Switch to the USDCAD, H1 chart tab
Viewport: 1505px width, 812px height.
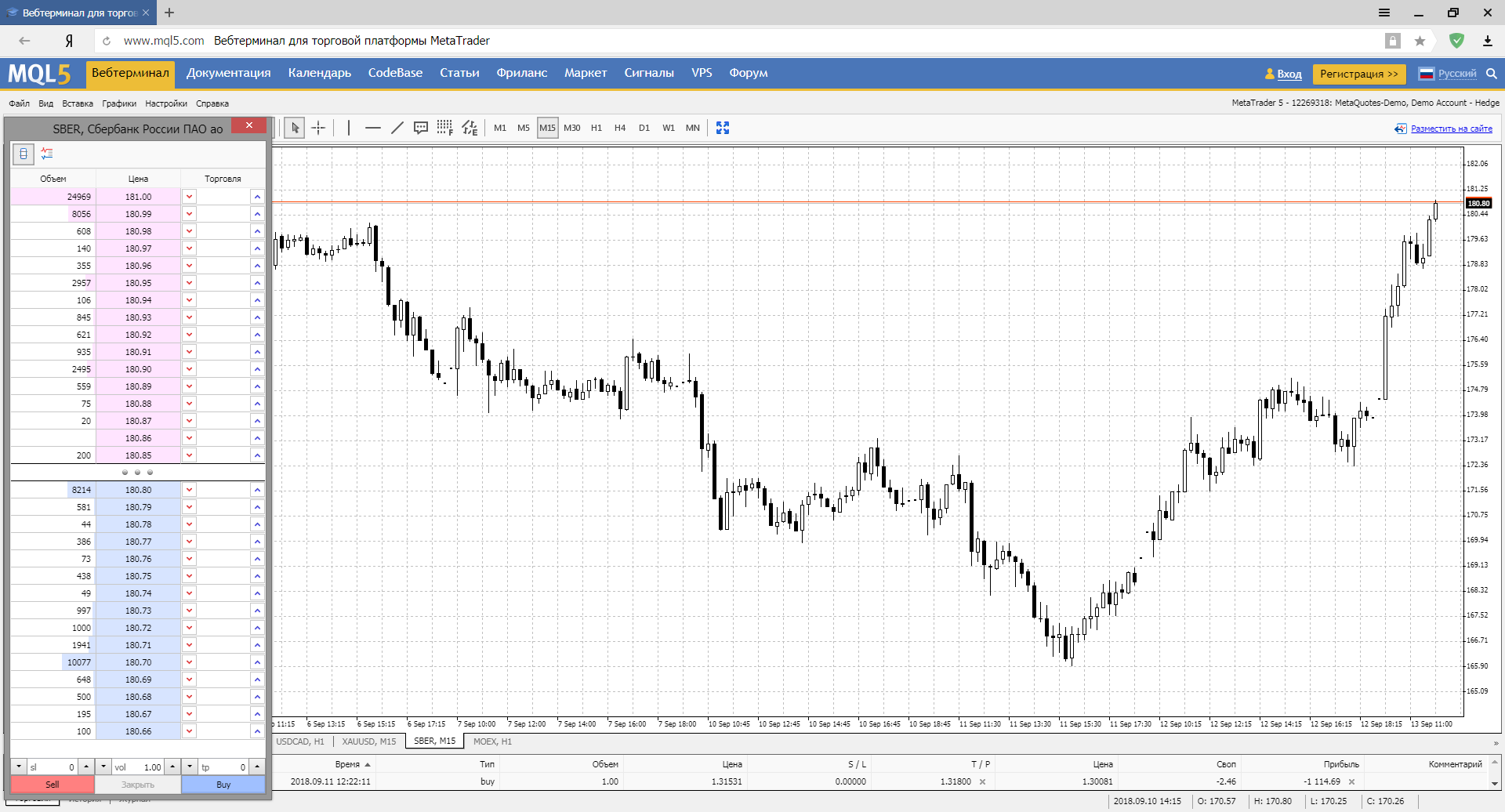(x=300, y=741)
